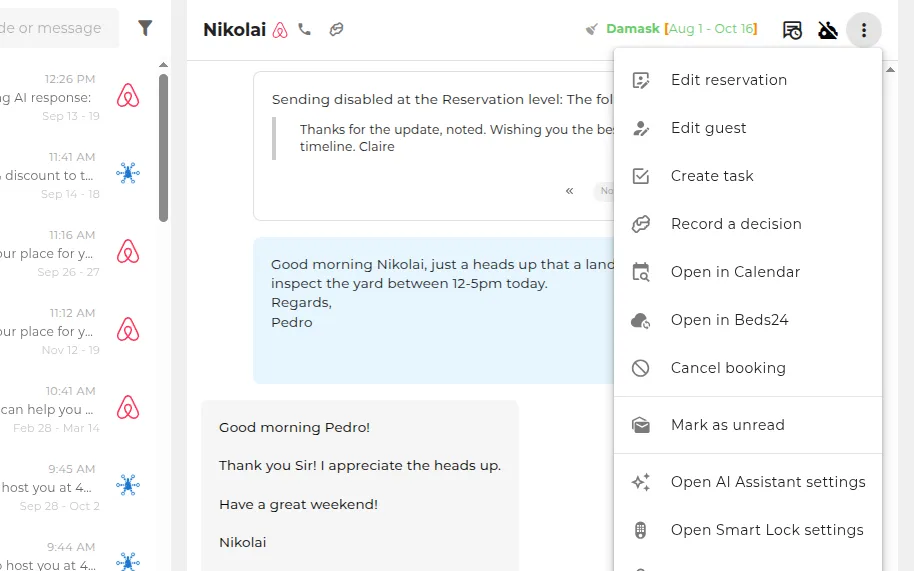Click Airbnb icon of the 11:12 AM conversation
The width and height of the screenshot is (914, 571).
[x=128, y=330]
